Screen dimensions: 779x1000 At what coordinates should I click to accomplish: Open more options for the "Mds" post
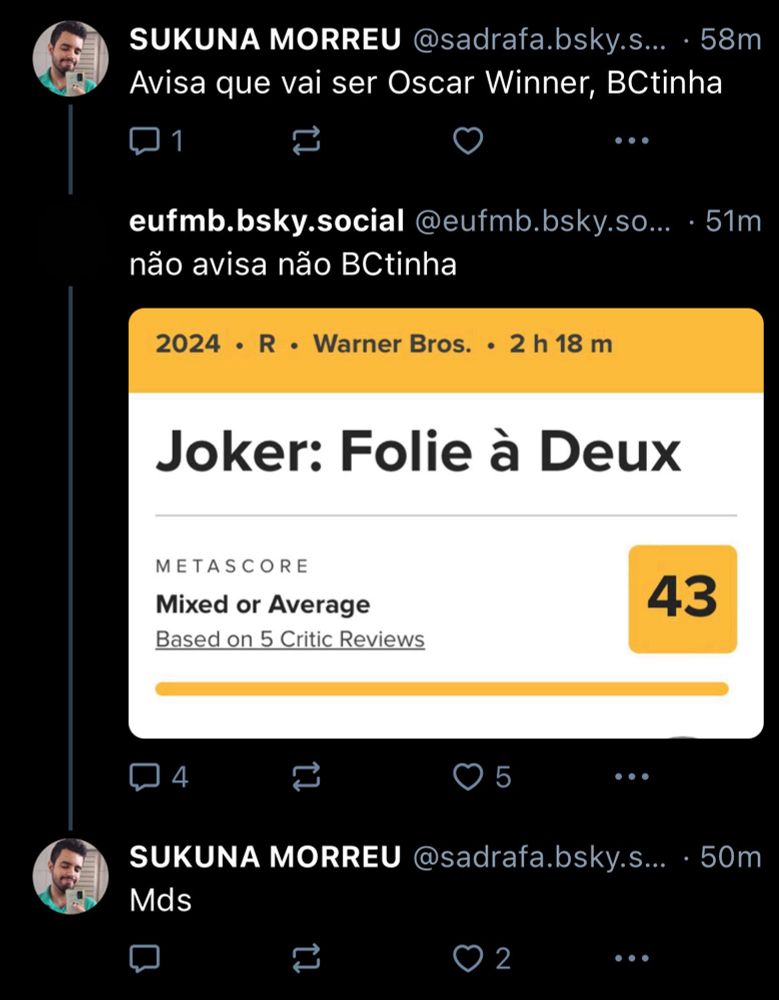point(631,959)
